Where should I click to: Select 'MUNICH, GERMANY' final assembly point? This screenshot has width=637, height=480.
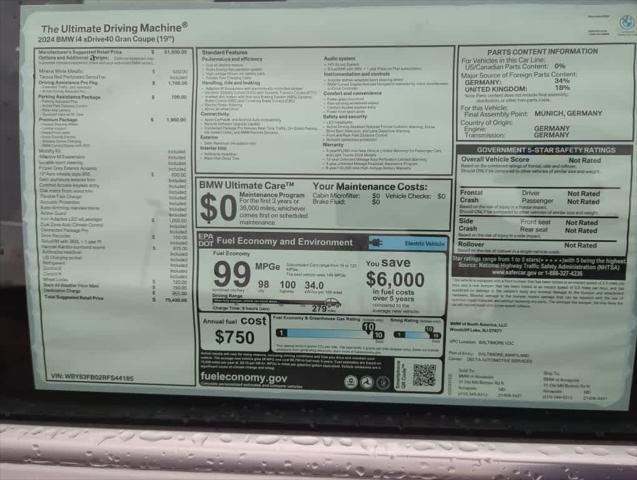pyautogui.click(x=568, y=113)
